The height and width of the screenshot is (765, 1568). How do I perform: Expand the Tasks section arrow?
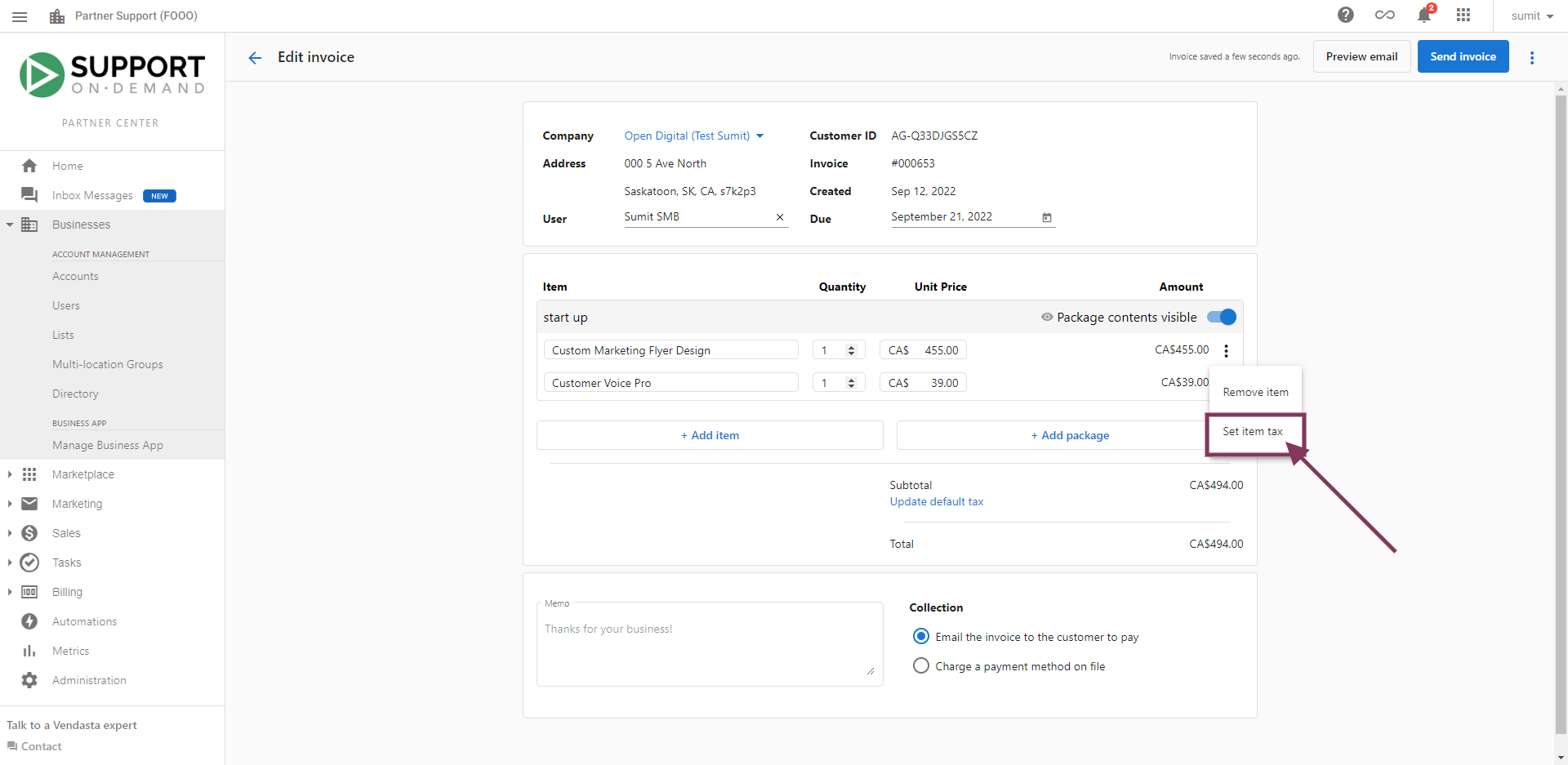coord(10,563)
